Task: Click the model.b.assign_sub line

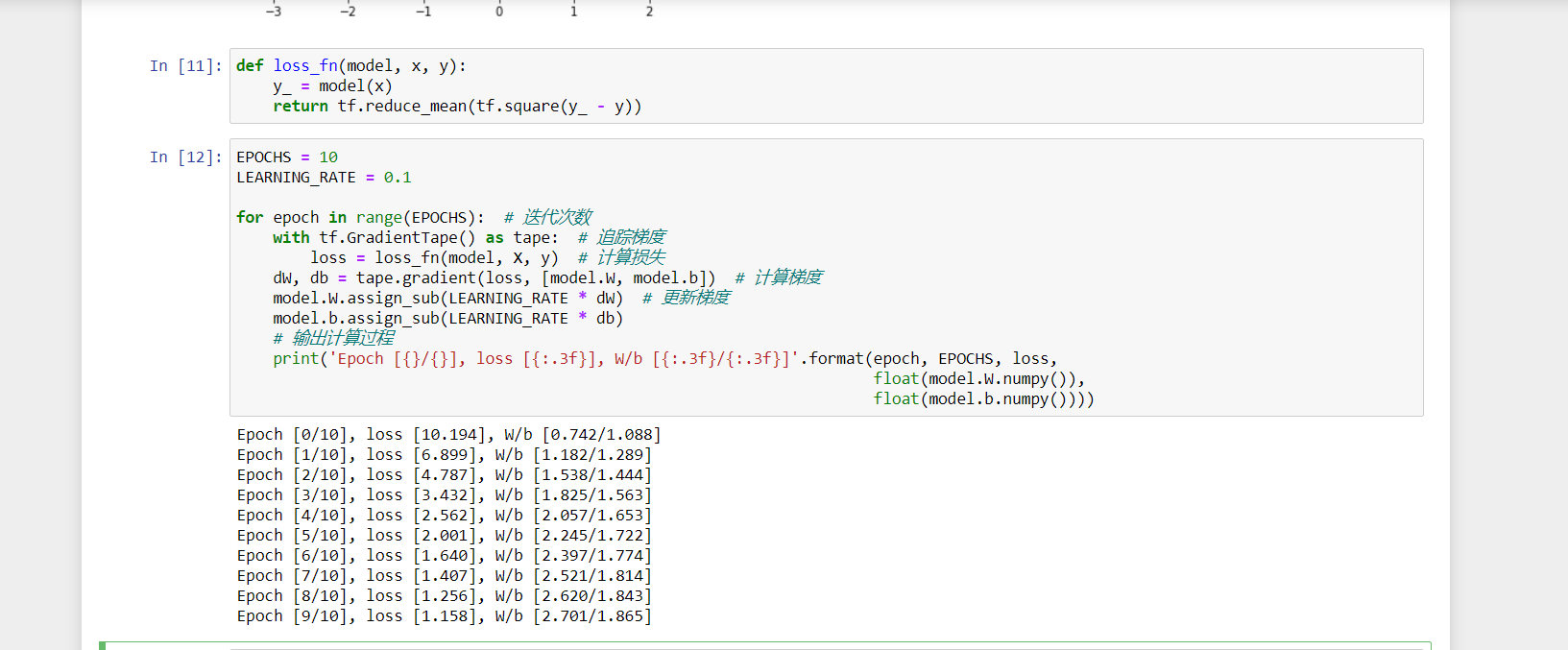Action: tap(447, 318)
